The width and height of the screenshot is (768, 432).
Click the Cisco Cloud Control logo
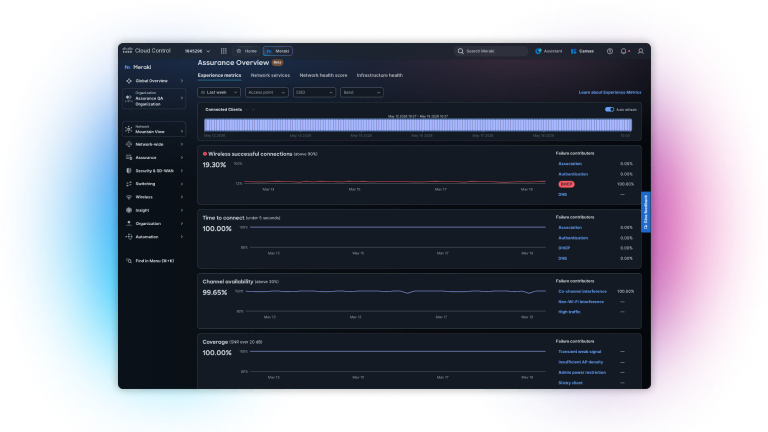146,50
